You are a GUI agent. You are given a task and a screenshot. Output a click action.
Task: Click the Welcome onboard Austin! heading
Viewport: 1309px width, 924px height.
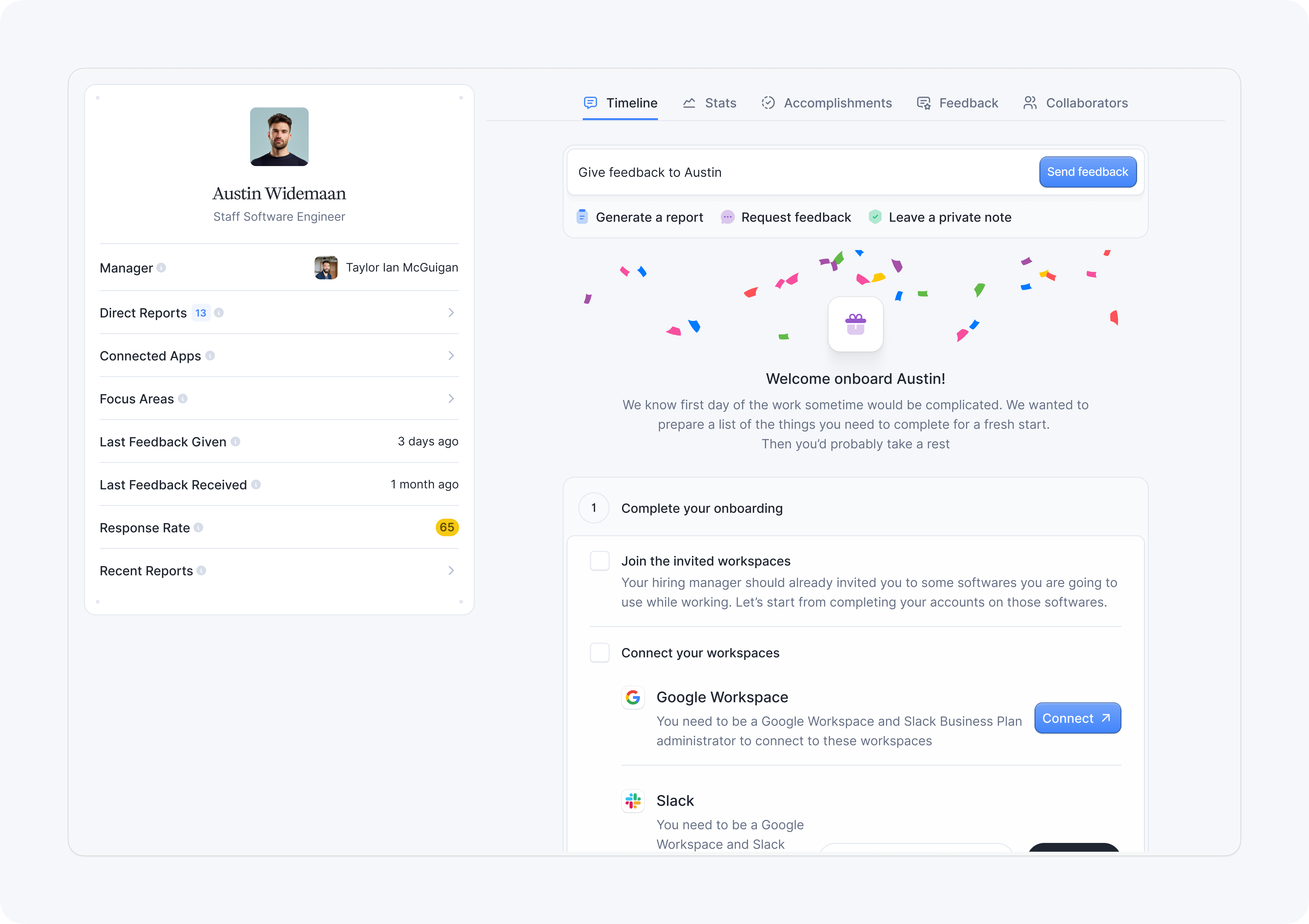856,379
